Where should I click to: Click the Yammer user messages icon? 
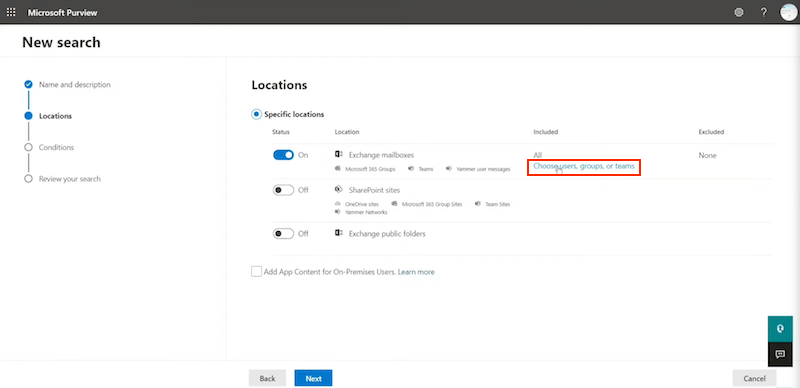click(x=448, y=168)
